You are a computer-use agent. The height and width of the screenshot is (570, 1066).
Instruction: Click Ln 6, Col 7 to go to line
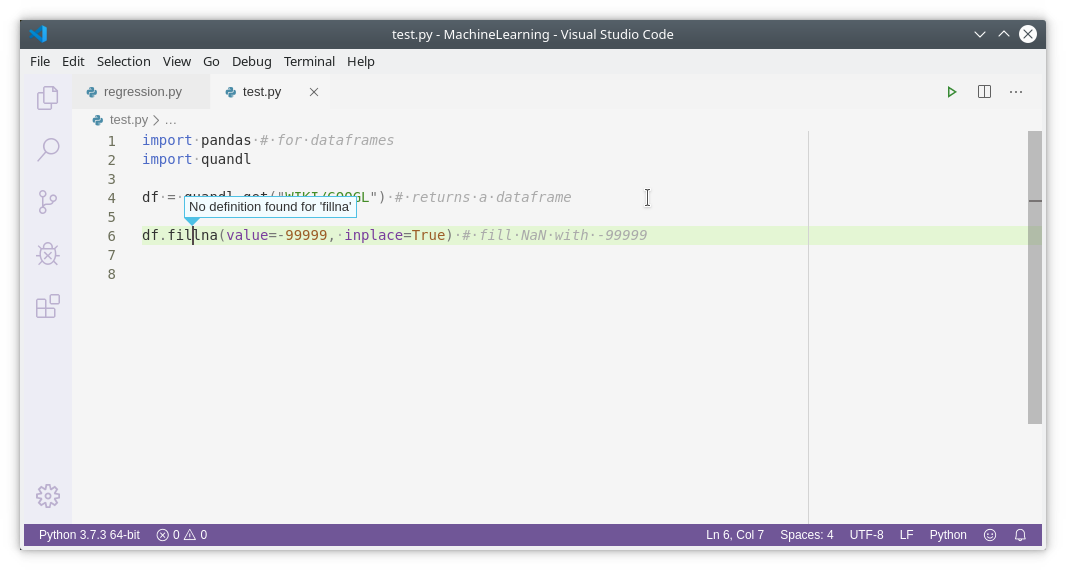pos(735,535)
